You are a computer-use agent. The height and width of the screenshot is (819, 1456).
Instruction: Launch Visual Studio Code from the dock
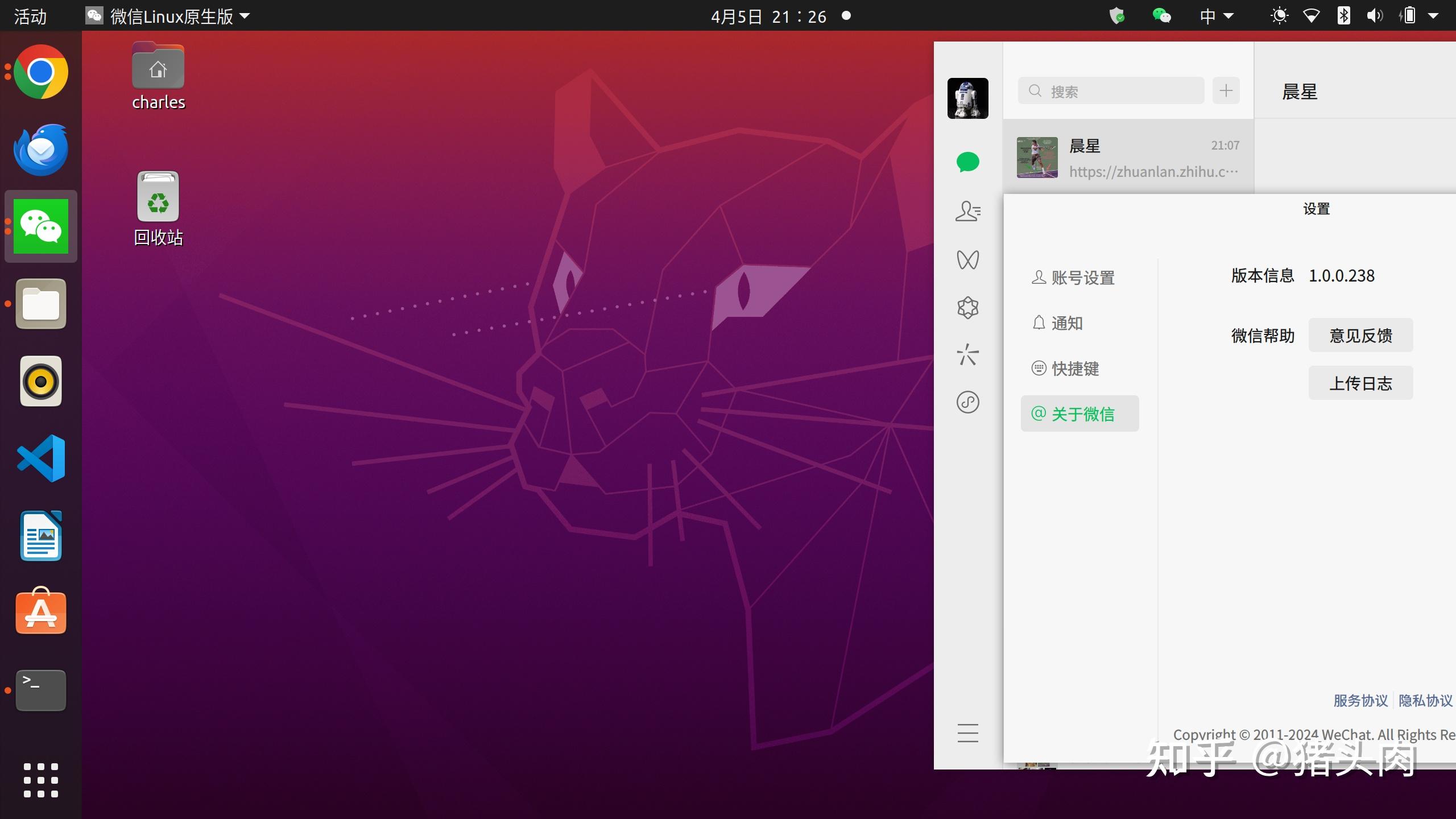[41, 458]
